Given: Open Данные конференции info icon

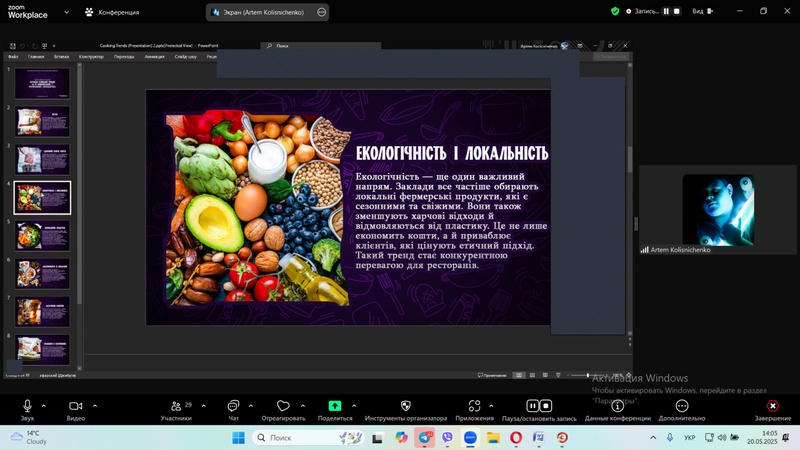Looking at the screenshot, I should coord(617,406).
